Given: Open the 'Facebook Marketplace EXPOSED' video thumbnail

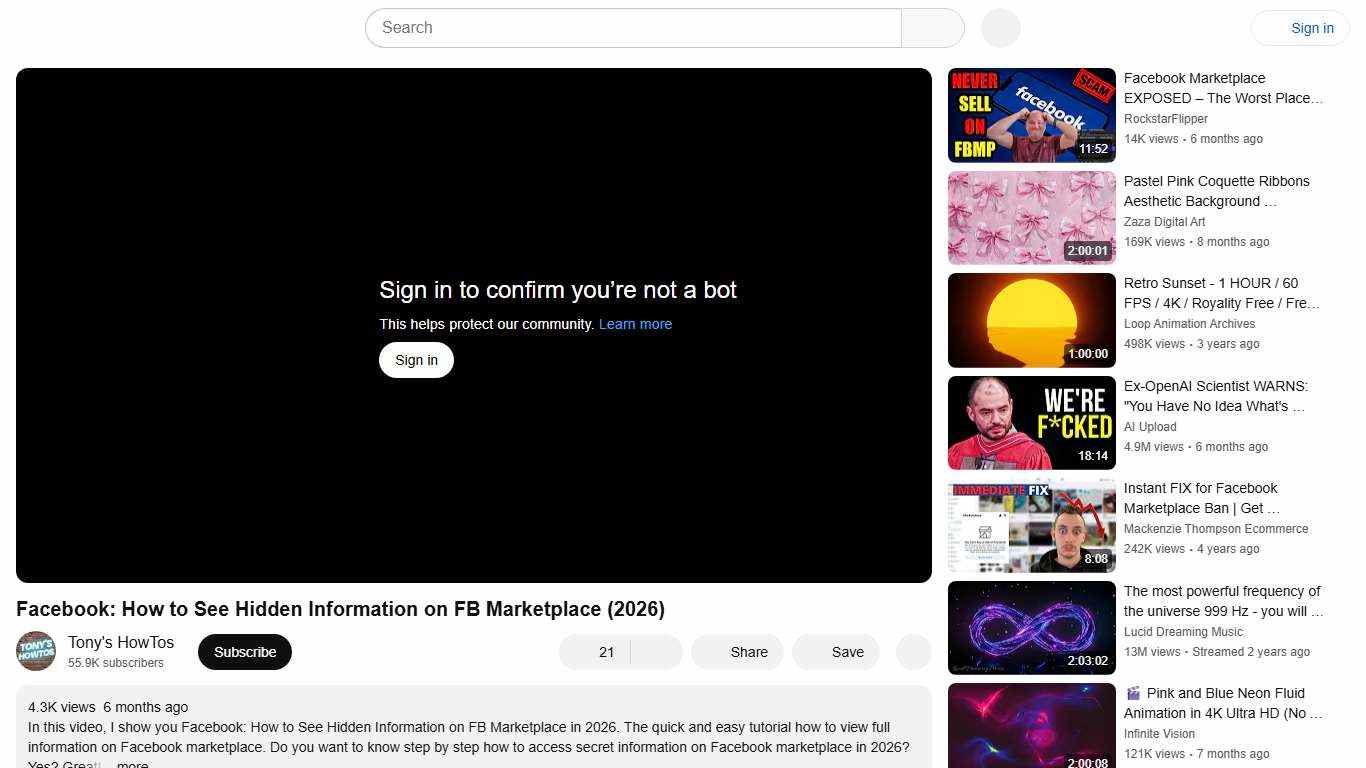Looking at the screenshot, I should 1031,115.
